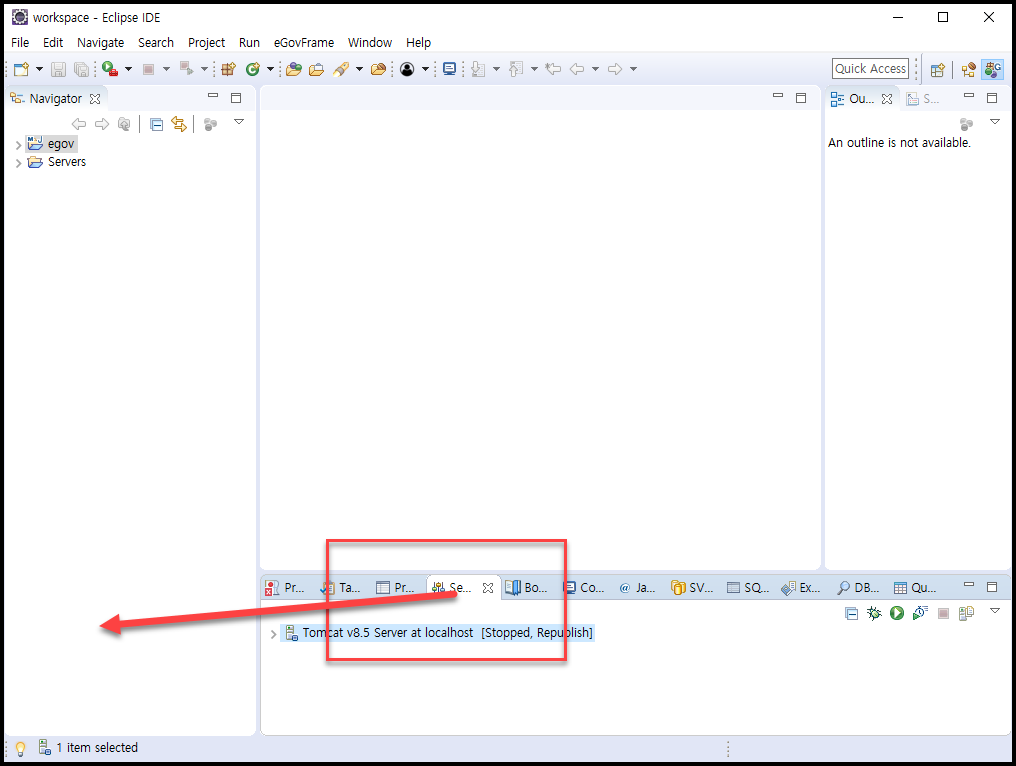
Task: Open the Navigator View Menu triangle
Action: [238, 122]
